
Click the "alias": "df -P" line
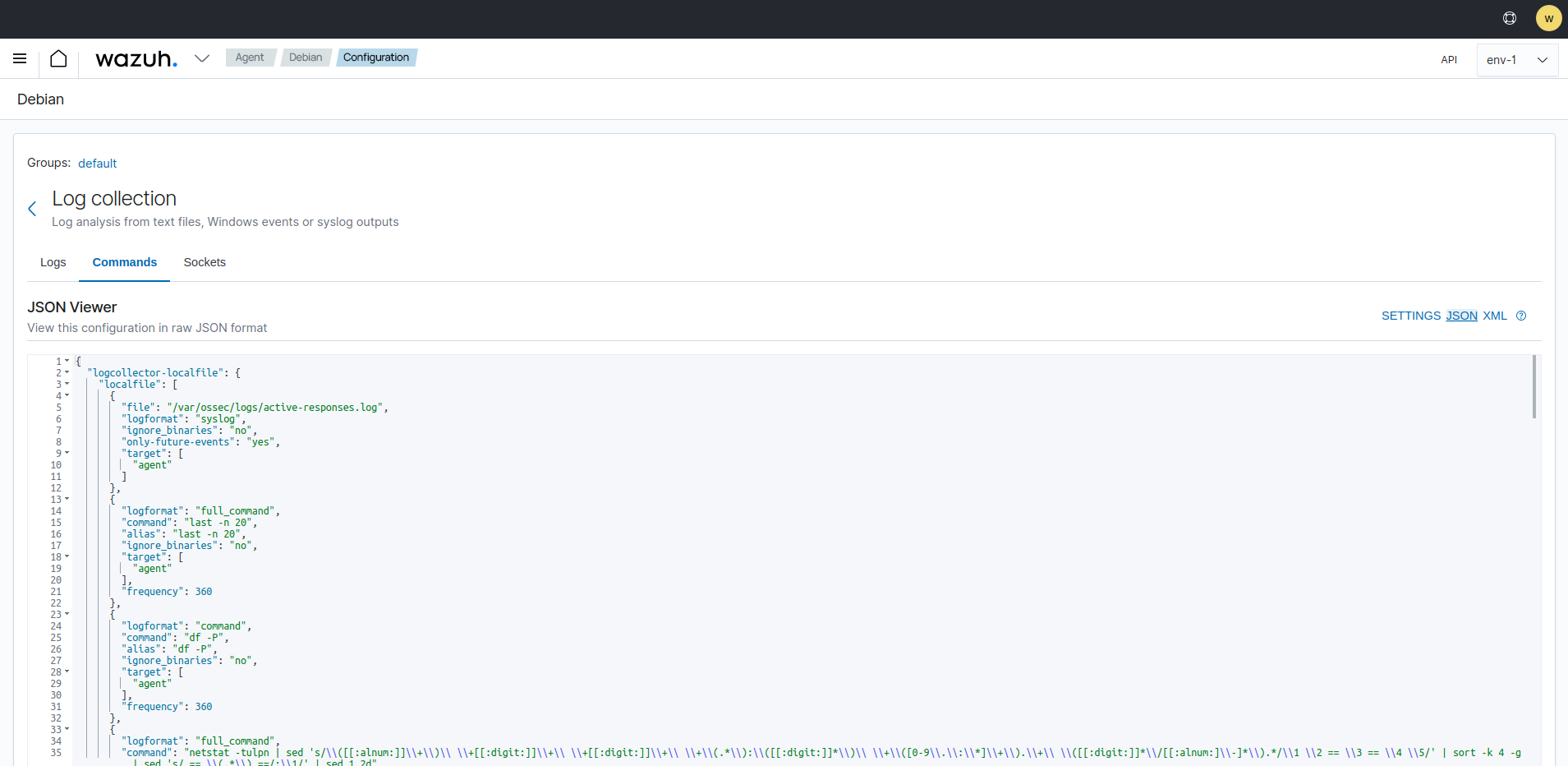pos(170,649)
